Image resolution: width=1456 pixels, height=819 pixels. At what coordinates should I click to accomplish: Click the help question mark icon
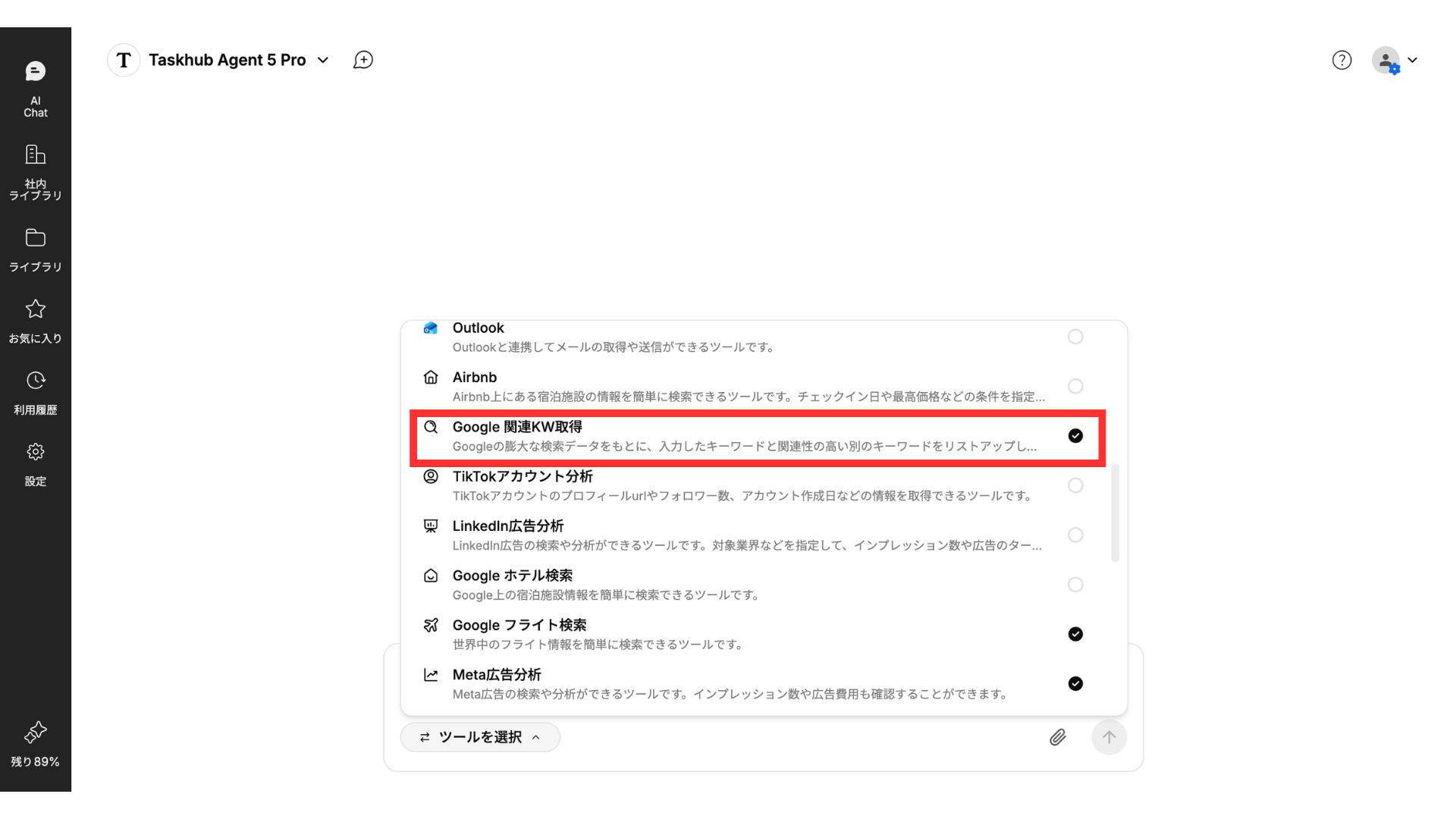click(1341, 60)
